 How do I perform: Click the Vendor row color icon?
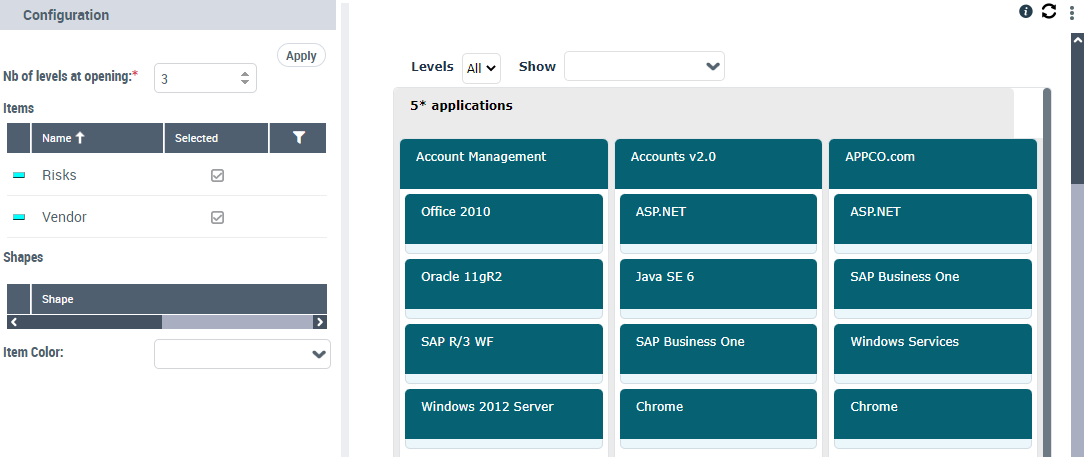(x=19, y=217)
